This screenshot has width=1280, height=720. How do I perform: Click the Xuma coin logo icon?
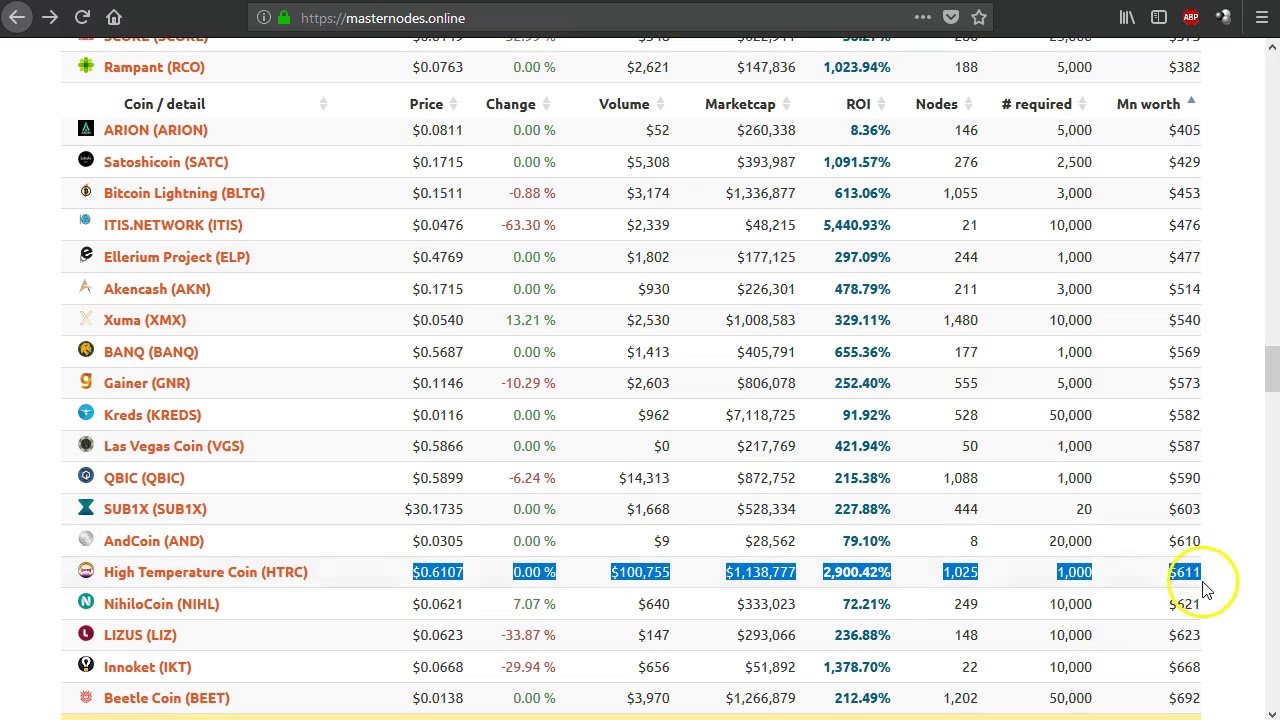coord(86,318)
